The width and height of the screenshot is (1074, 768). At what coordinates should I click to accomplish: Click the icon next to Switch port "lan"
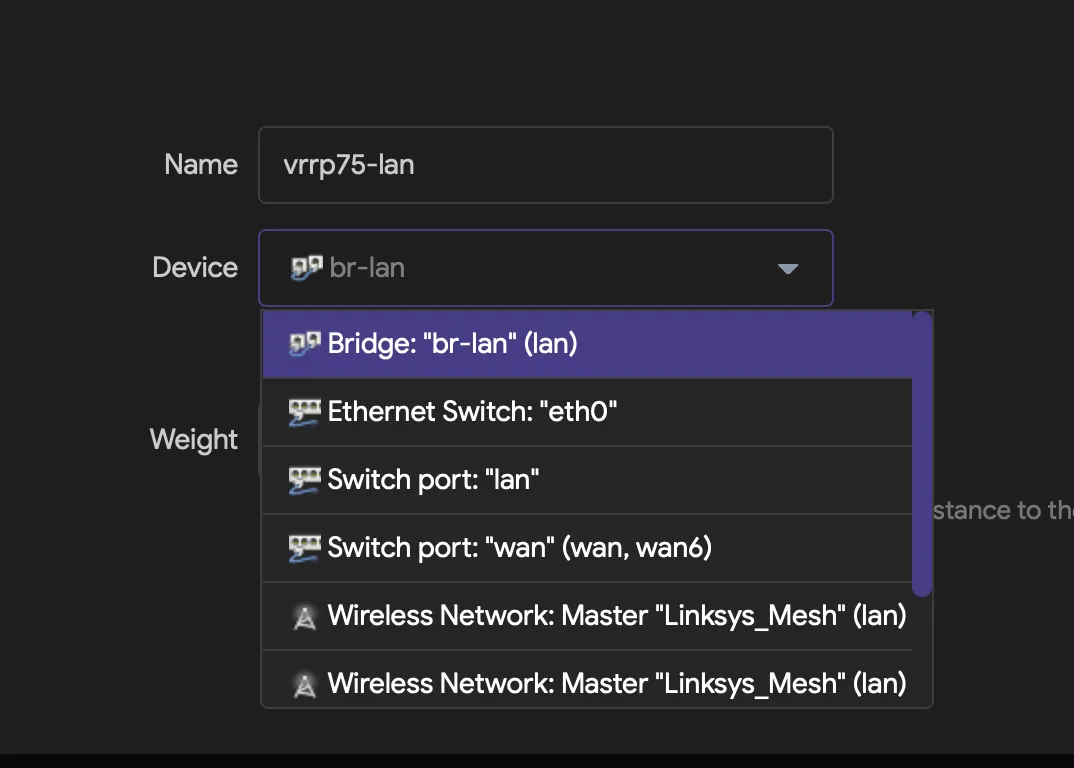(x=304, y=480)
